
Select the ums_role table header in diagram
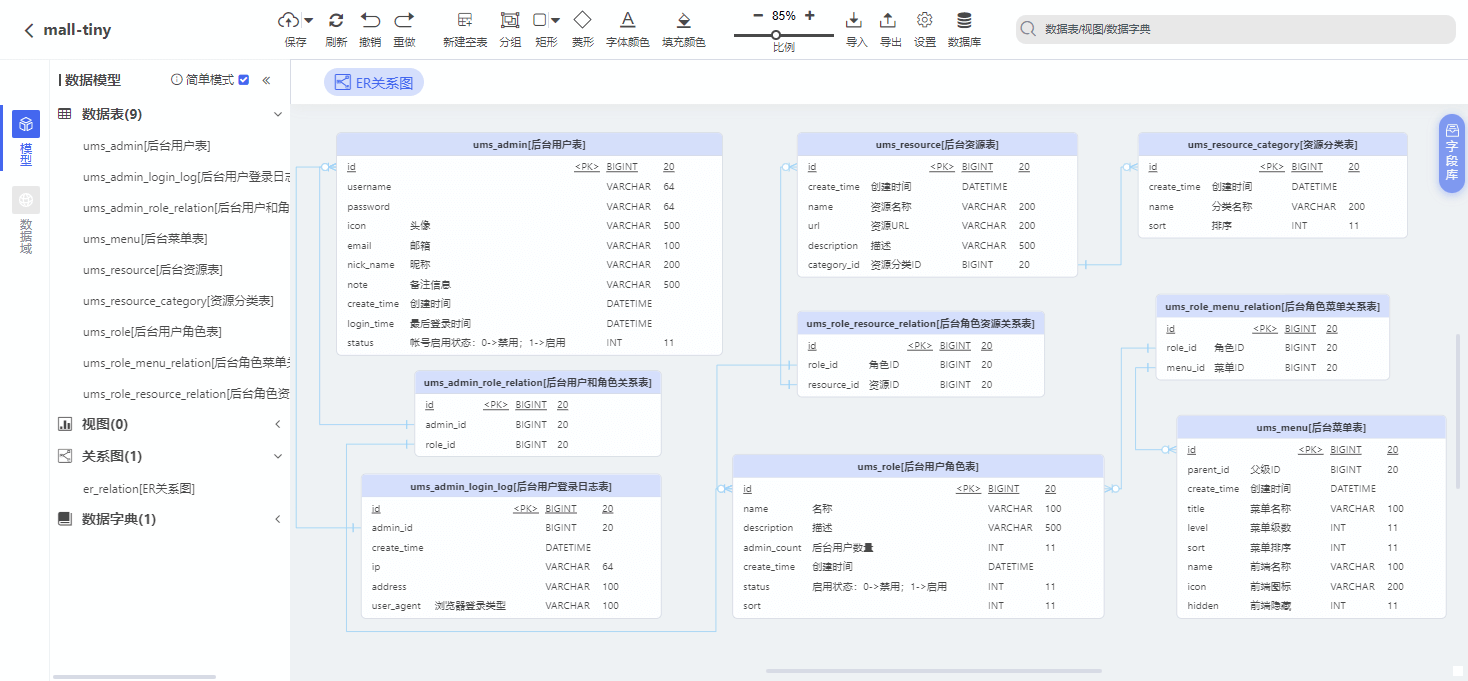click(918, 466)
